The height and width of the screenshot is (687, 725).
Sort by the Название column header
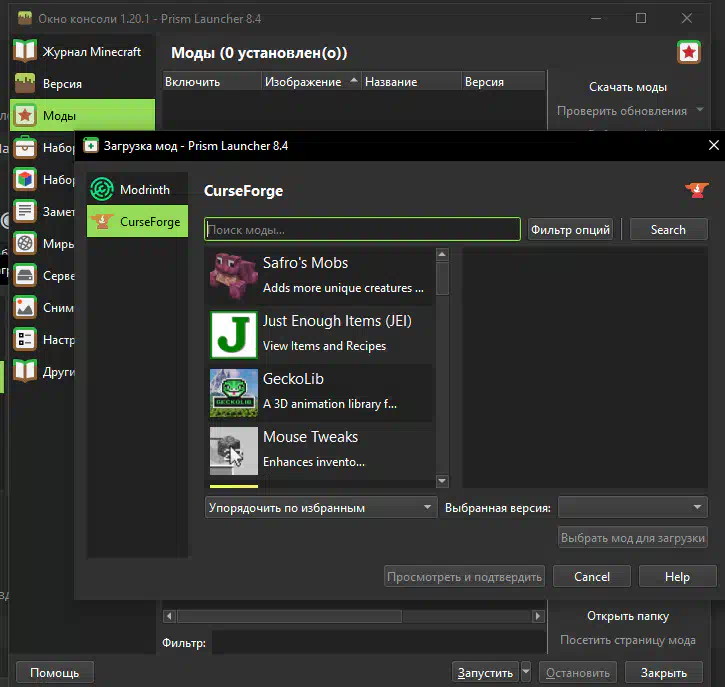coord(411,81)
